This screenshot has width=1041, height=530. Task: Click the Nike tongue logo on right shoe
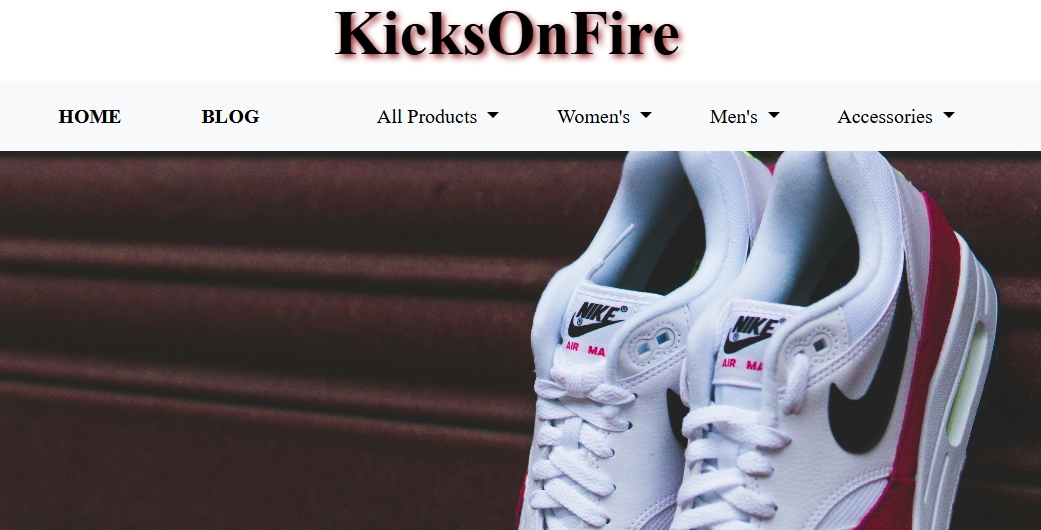[x=754, y=334]
